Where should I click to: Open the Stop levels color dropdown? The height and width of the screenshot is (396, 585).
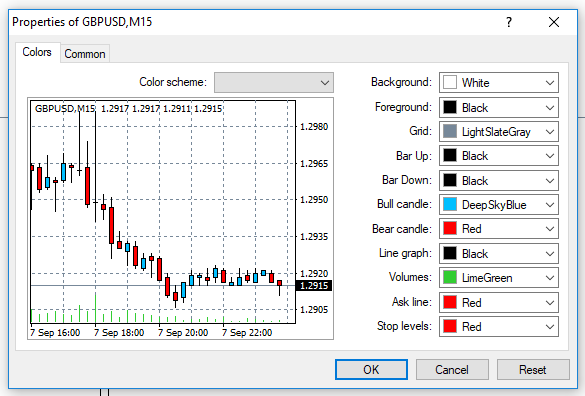click(499, 327)
